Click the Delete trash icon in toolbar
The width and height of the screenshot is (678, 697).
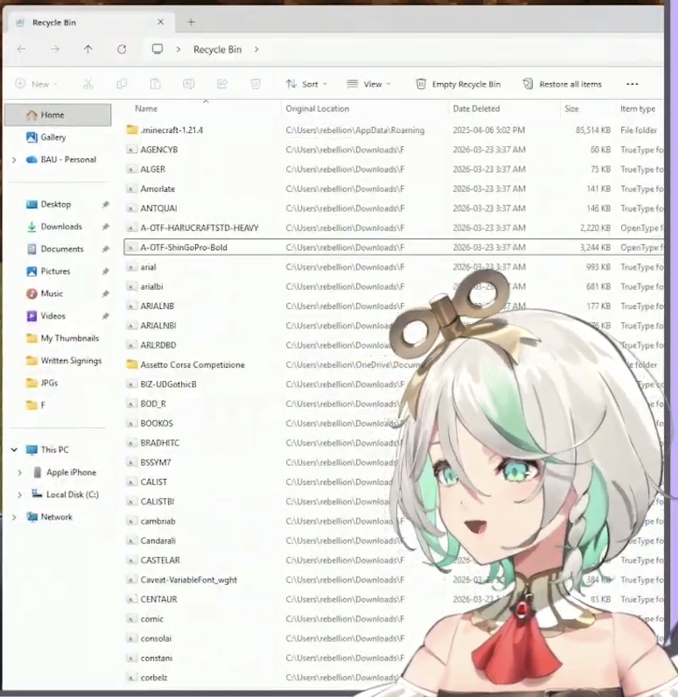(256, 84)
